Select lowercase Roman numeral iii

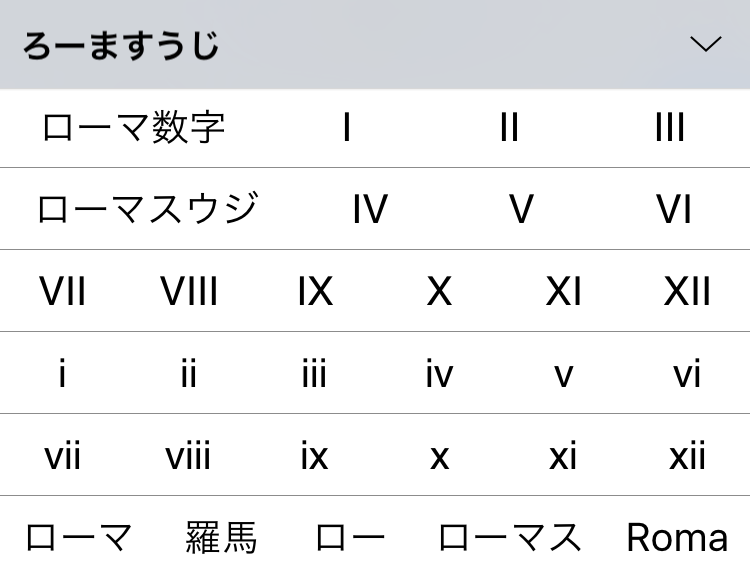point(314,374)
